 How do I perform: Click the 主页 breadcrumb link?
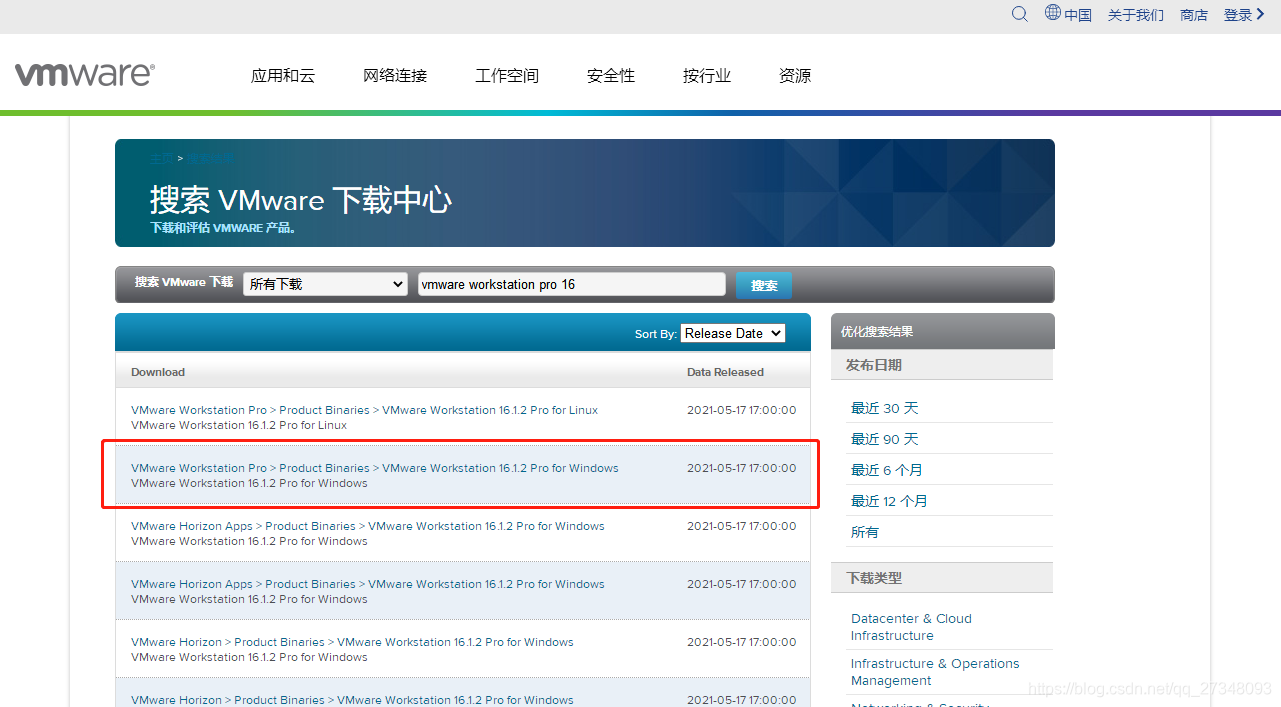tap(161, 158)
